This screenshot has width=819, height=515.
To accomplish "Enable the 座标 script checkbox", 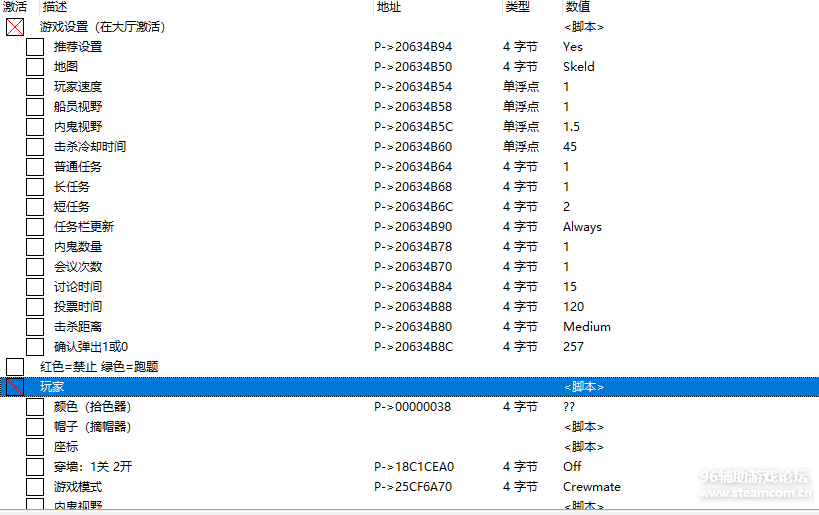I will click(x=35, y=447).
